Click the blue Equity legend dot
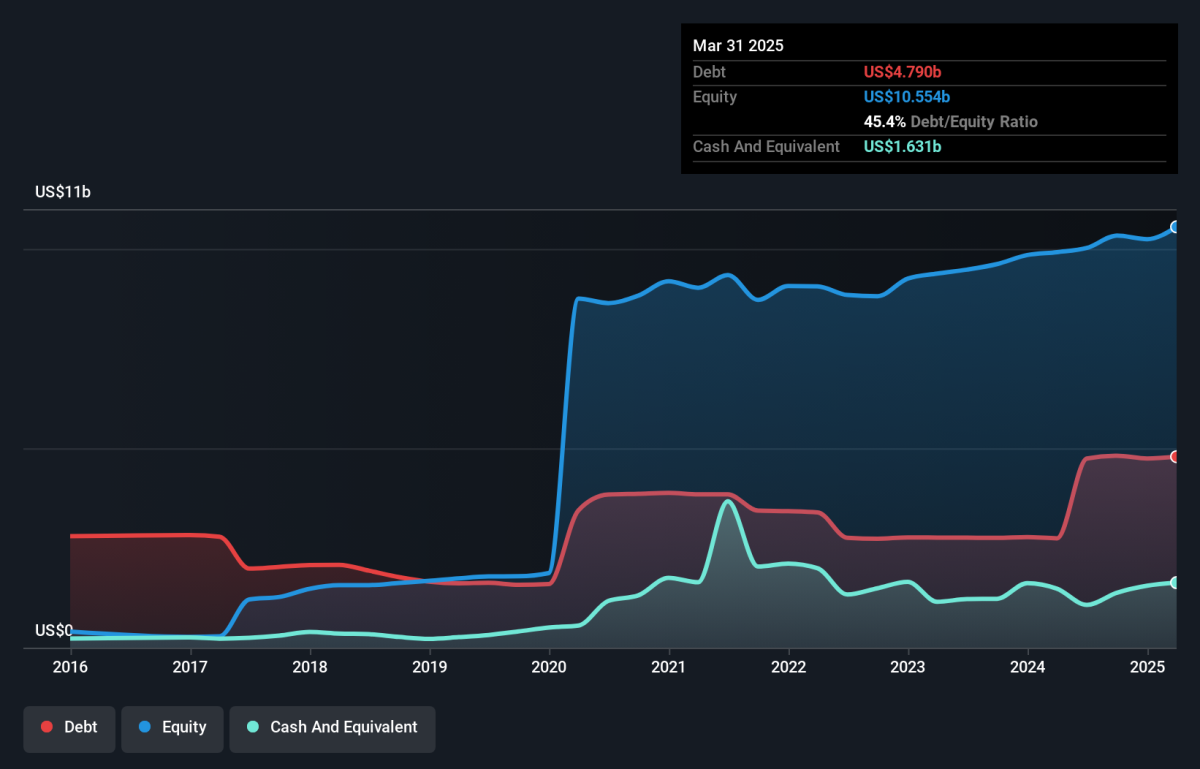This screenshot has height=769, width=1200. click(x=145, y=728)
